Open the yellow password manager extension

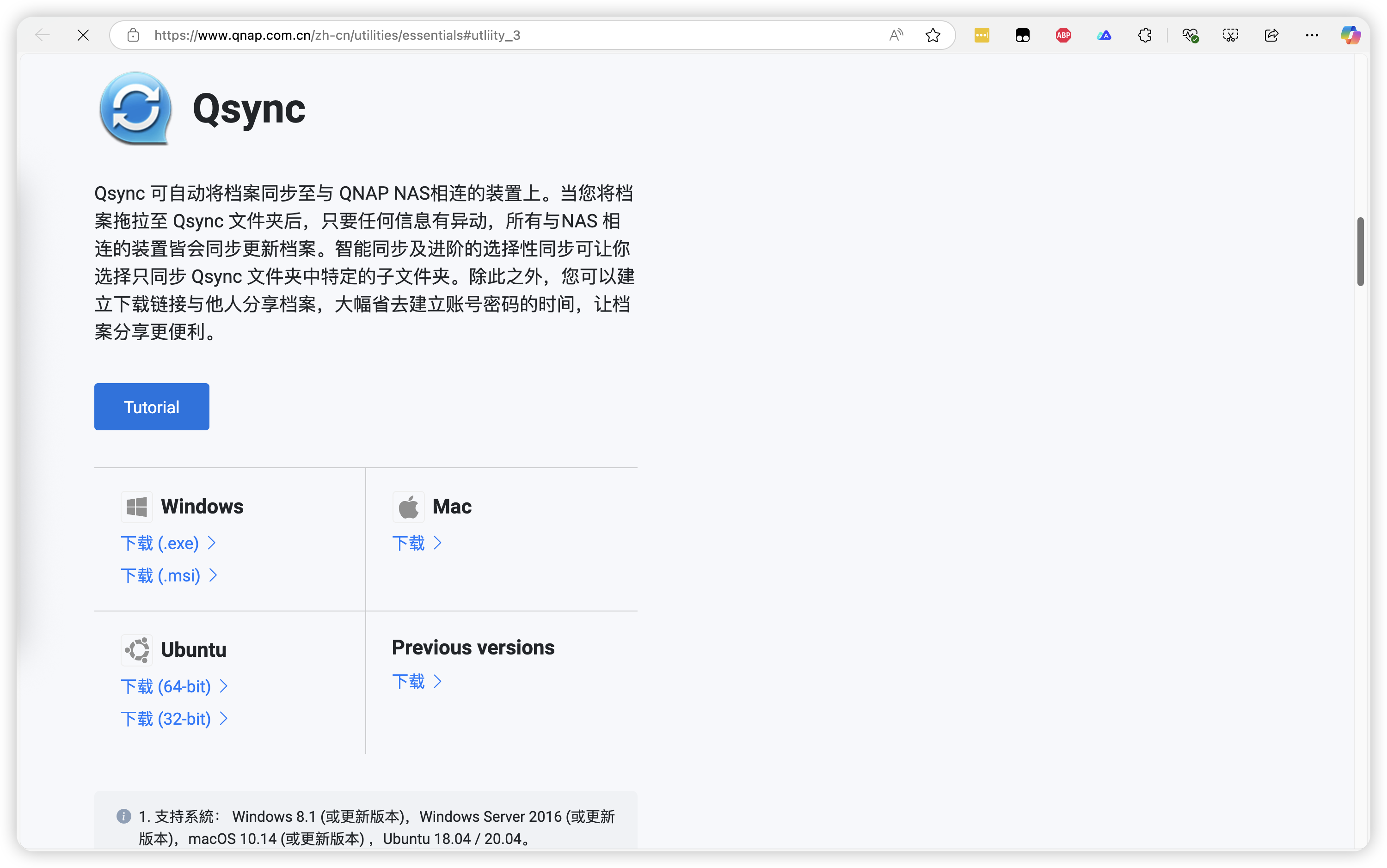pos(982,35)
